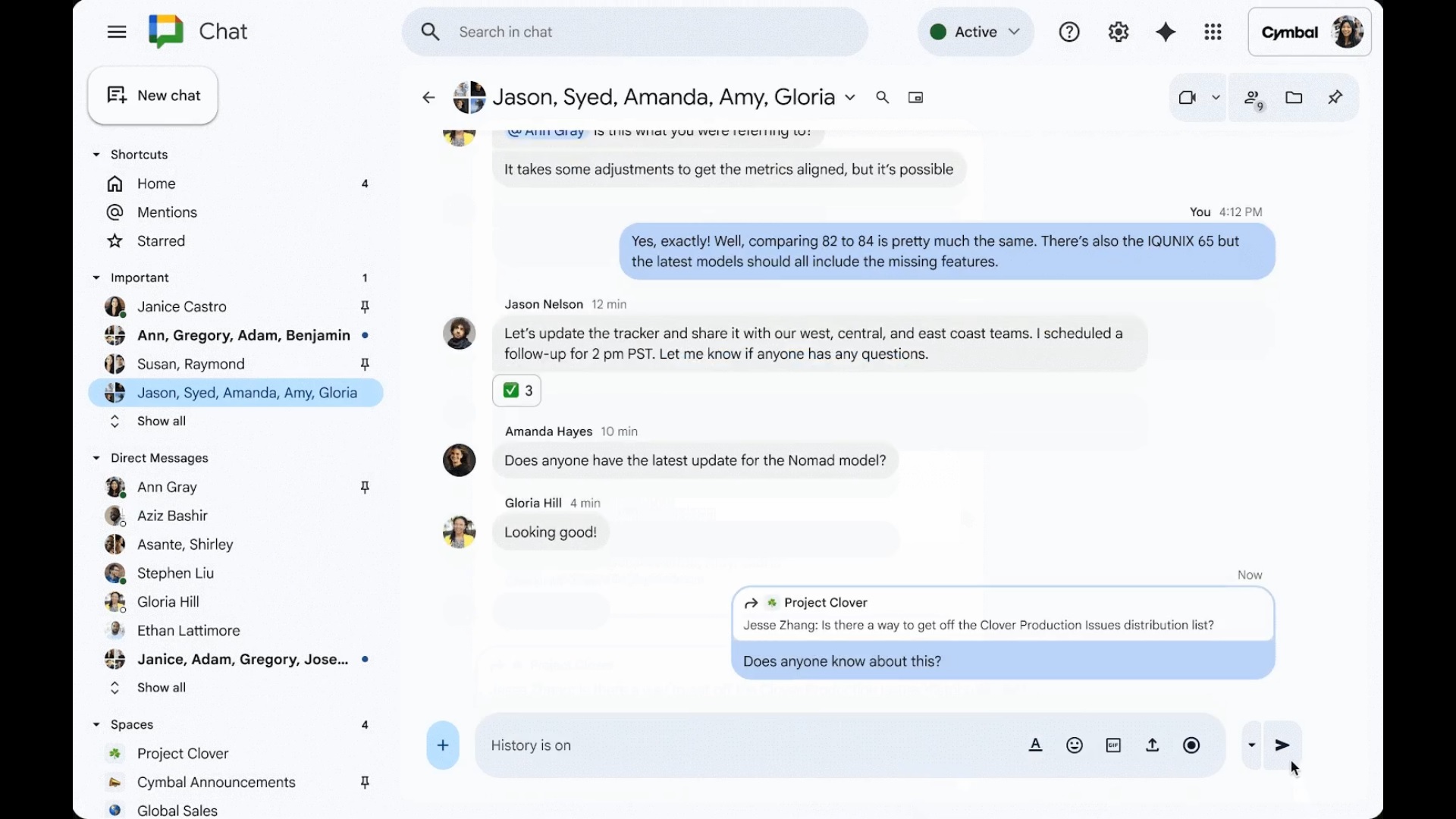Open the shared files folder icon
The image size is (1456, 819).
[x=1294, y=97]
